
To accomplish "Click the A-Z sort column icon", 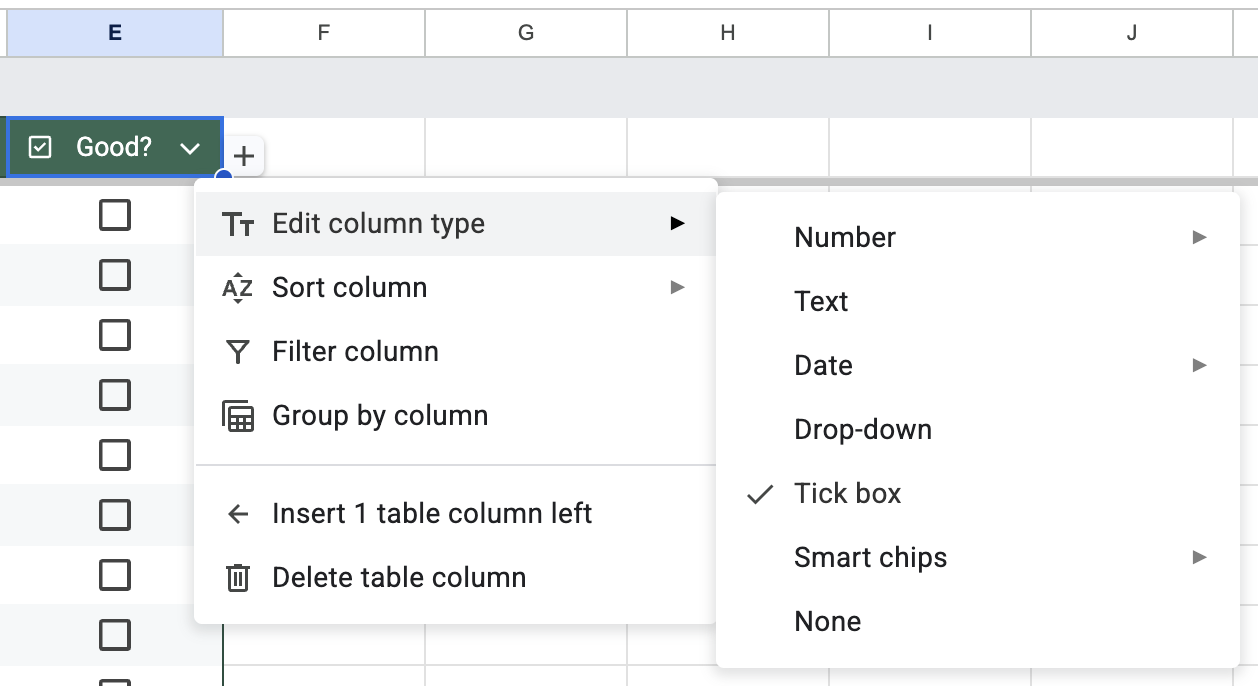I will (237, 288).
